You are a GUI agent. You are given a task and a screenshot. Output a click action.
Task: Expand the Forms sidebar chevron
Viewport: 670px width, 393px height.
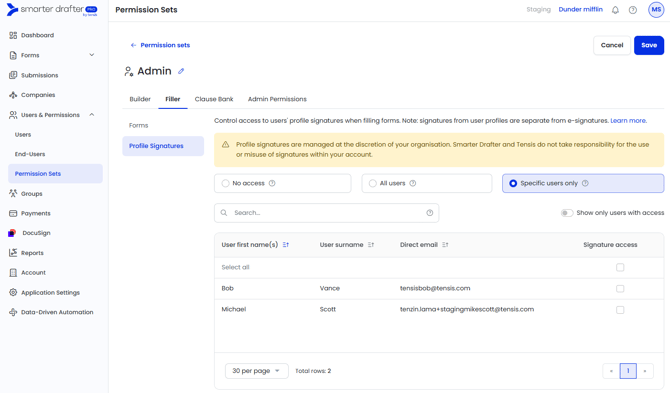click(91, 55)
